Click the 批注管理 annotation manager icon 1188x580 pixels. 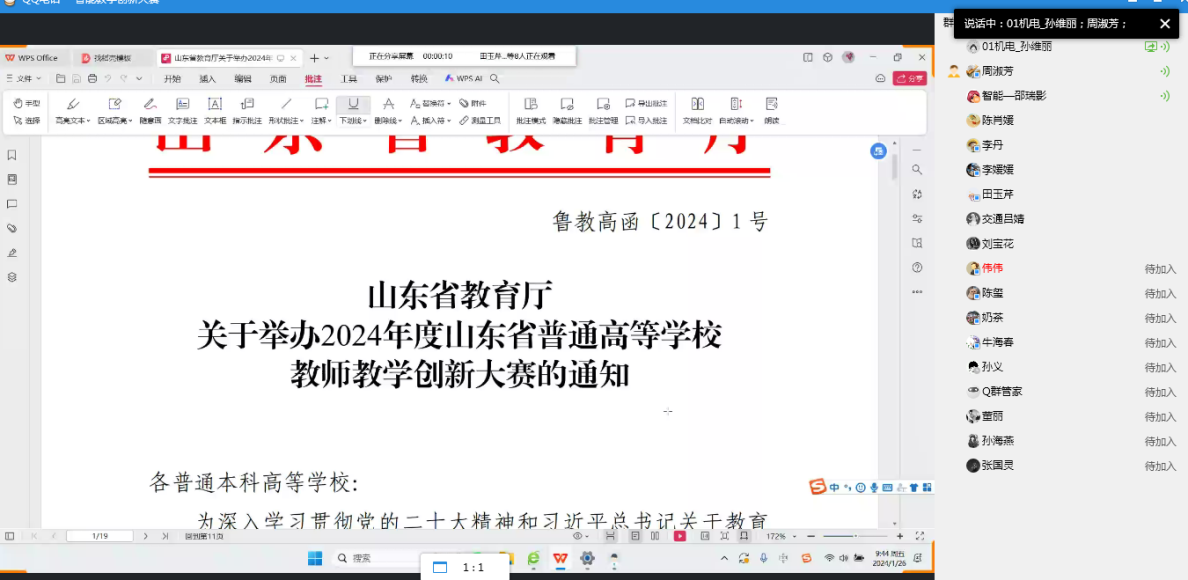pyautogui.click(x=603, y=109)
